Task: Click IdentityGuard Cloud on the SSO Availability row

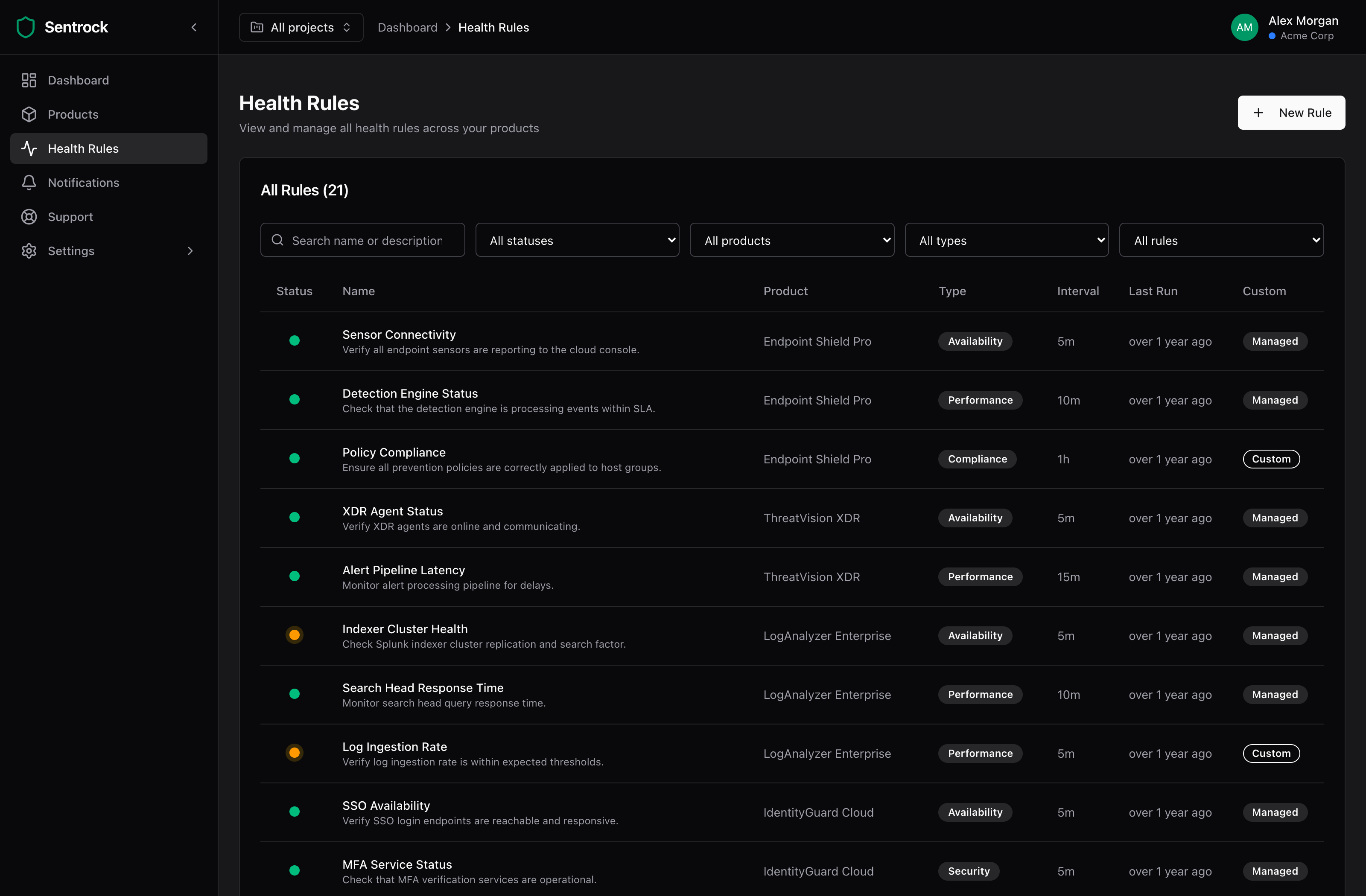Action: (x=818, y=812)
